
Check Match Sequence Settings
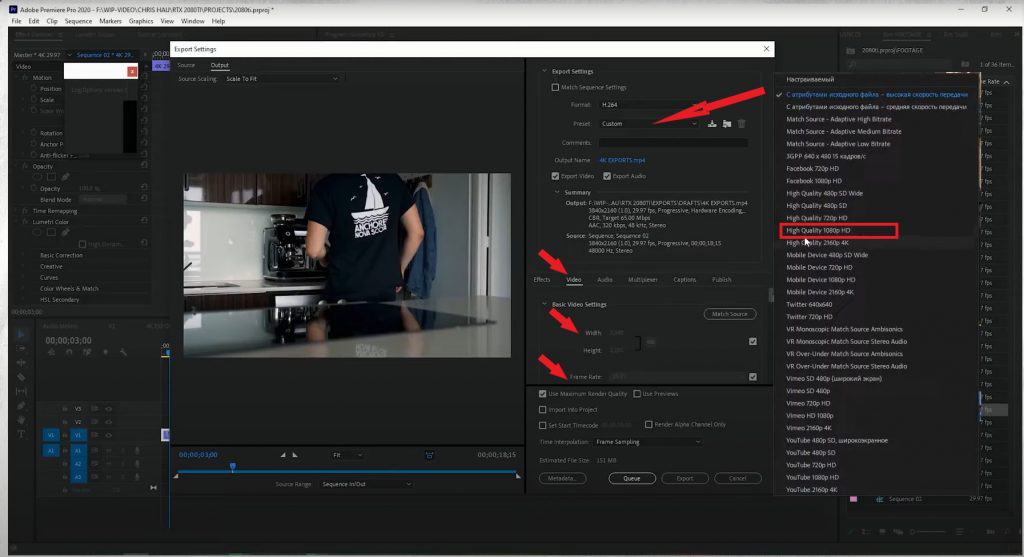555,88
